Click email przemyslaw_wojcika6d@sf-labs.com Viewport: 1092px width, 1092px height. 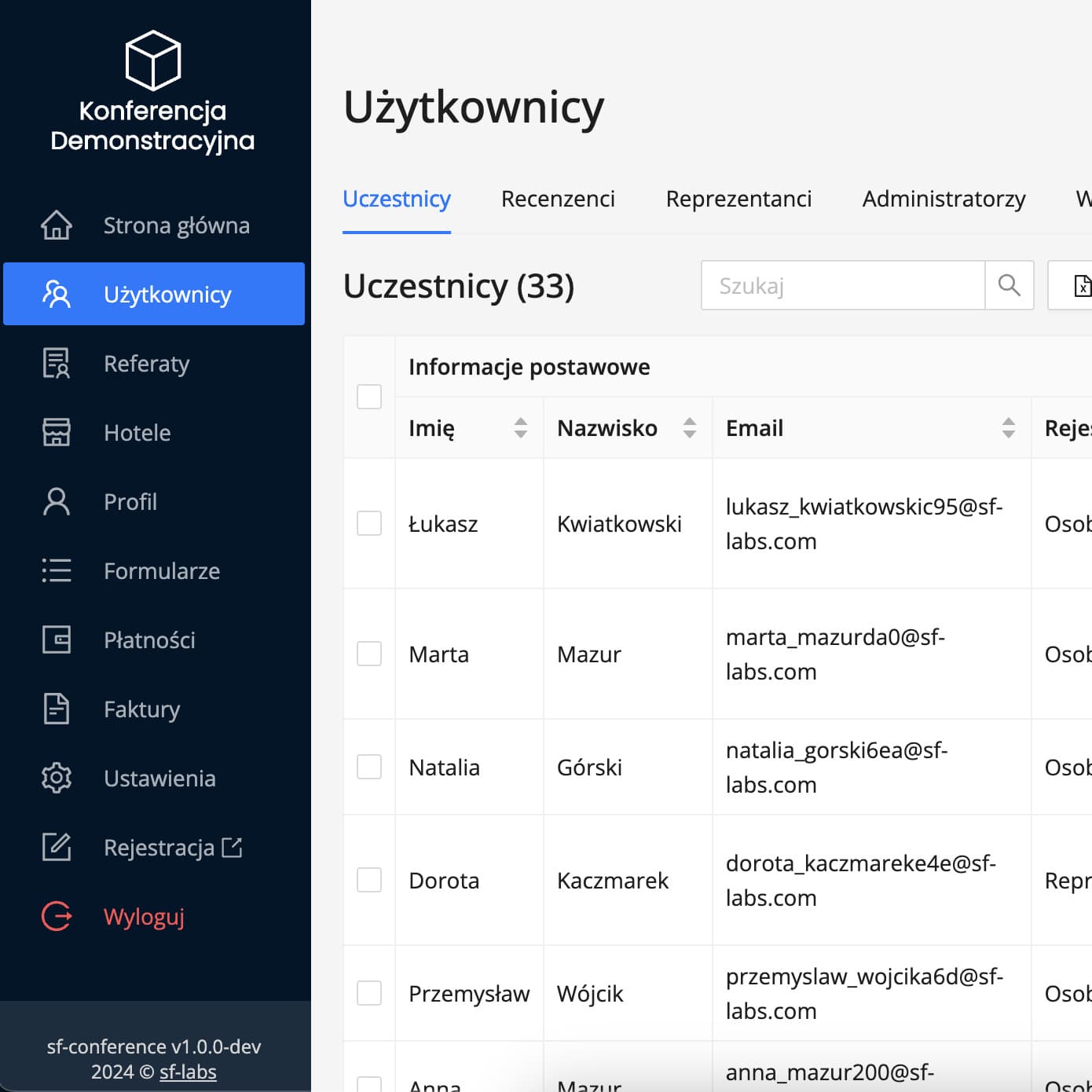[864, 993]
